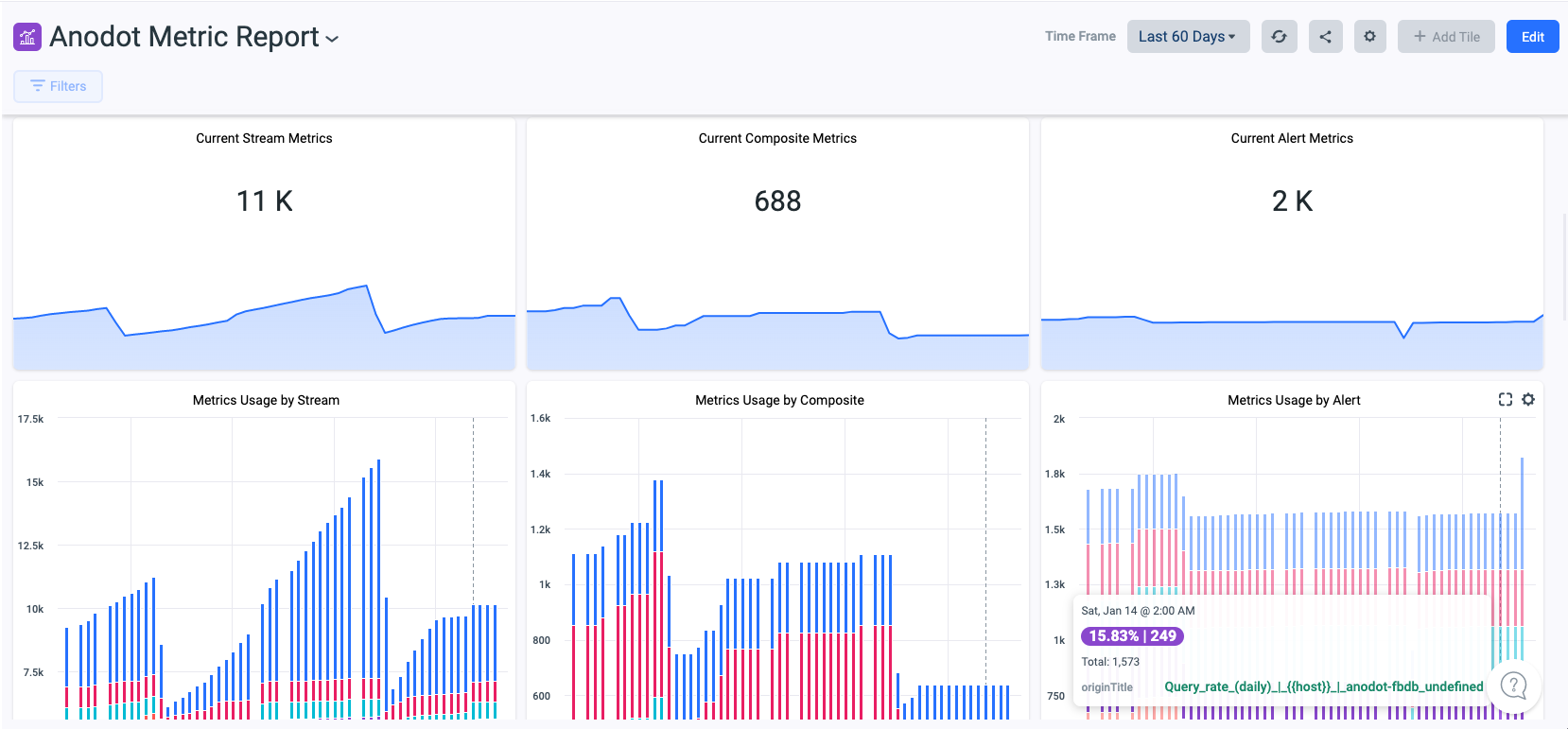Click the Metrics Usage by Composite chart title
The height and width of the screenshot is (729, 1568).
click(779, 400)
